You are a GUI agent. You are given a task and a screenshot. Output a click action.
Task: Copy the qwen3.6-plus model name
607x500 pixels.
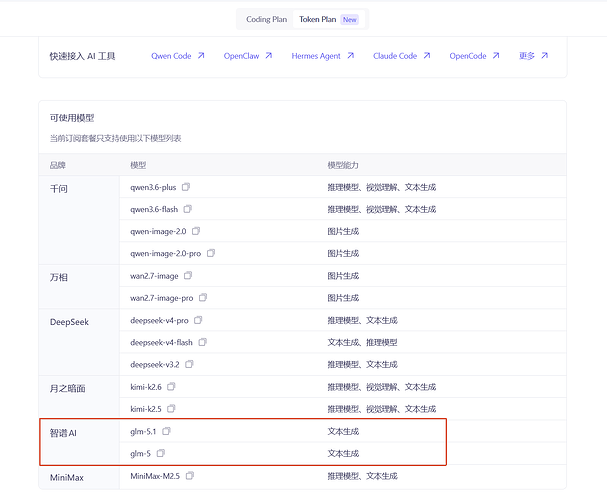[x=186, y=187]
